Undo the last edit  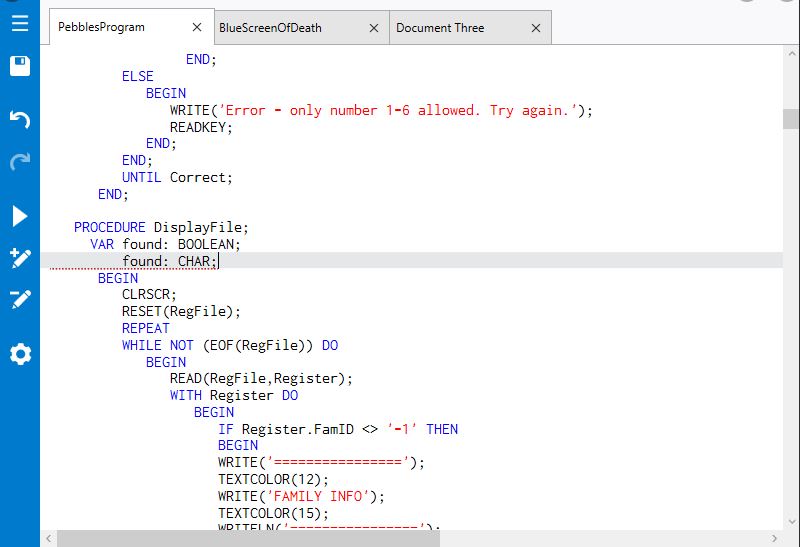point(20,119)
